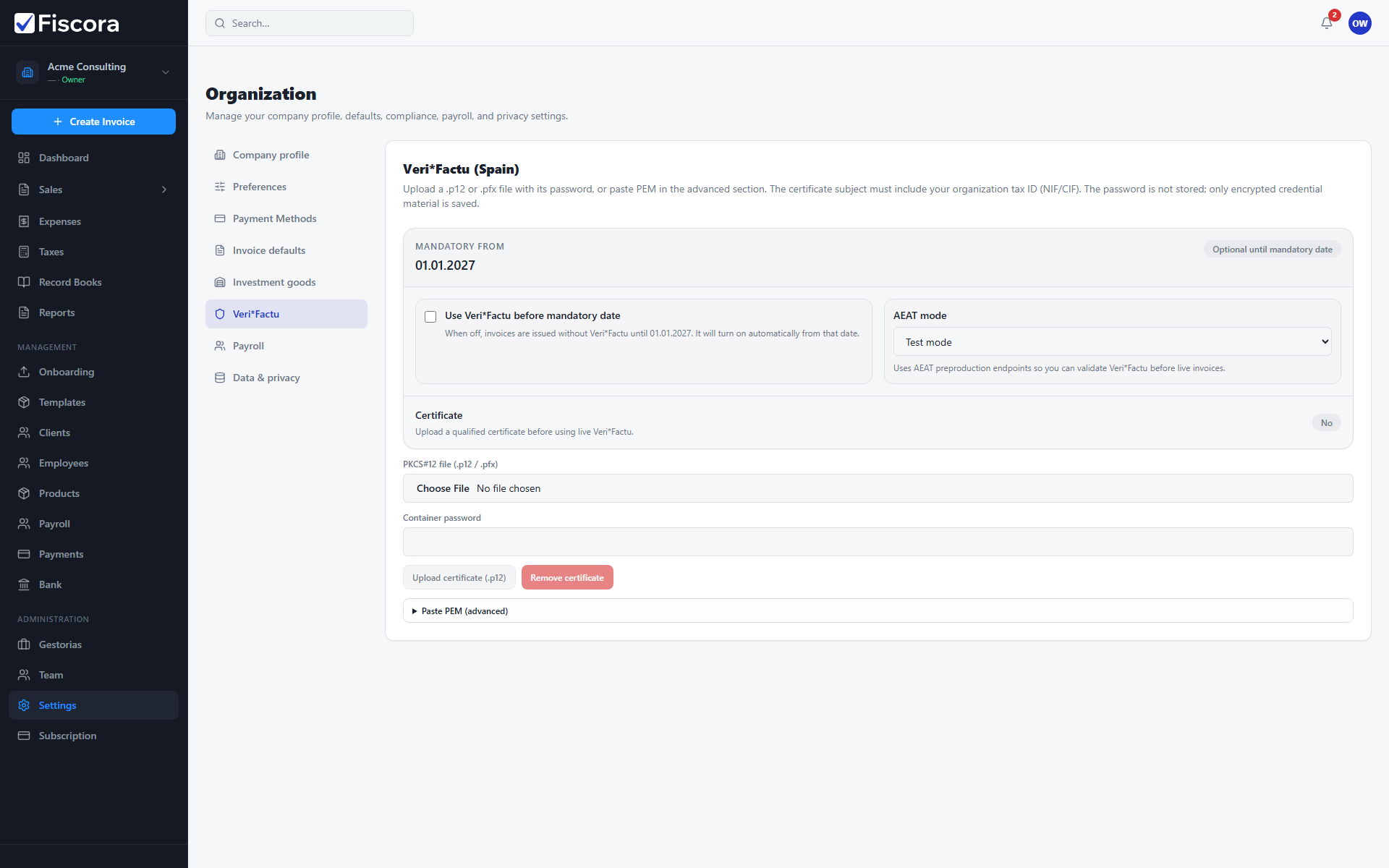Image resolution: width=1389 pixels, height=868 pixels.
Task: Click the Bank building icon
Action: coord(24,584)
